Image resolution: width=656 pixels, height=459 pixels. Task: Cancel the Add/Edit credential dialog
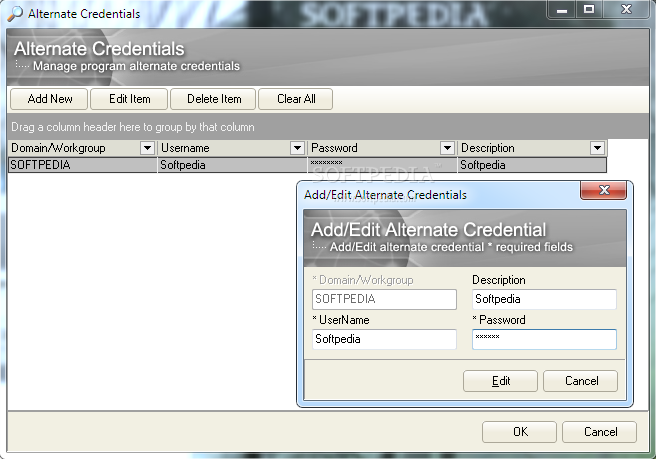pos(581,381)
